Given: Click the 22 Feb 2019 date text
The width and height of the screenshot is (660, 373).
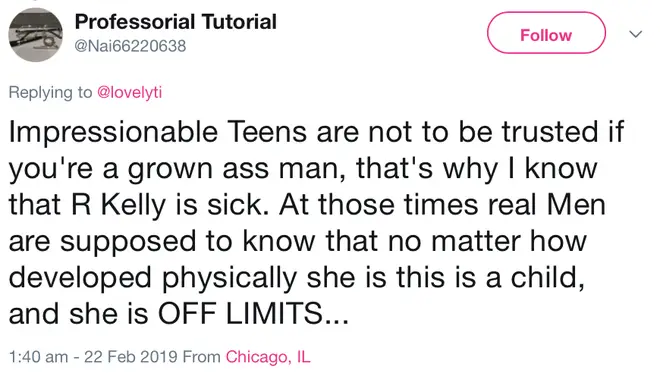Looking at the screenshot, I should (x=130, y=357).
